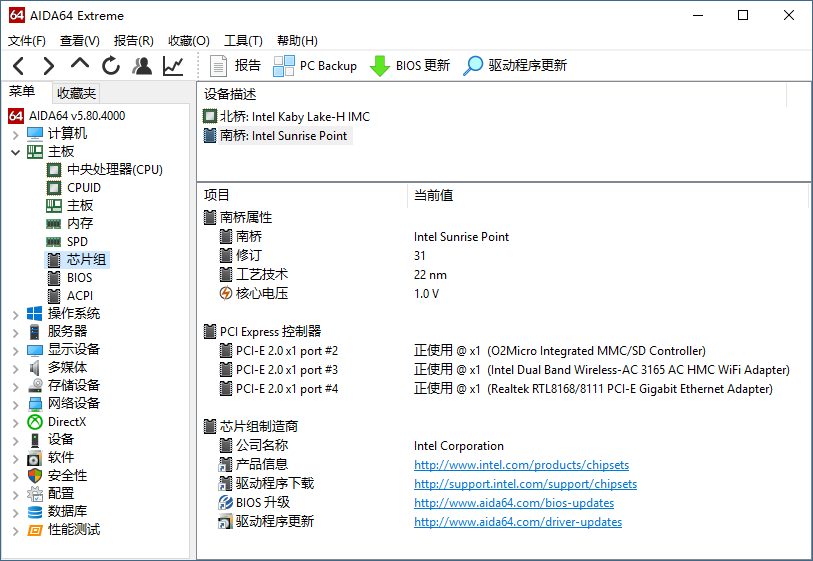Open the 文件(F) menu

click(27, 40)
